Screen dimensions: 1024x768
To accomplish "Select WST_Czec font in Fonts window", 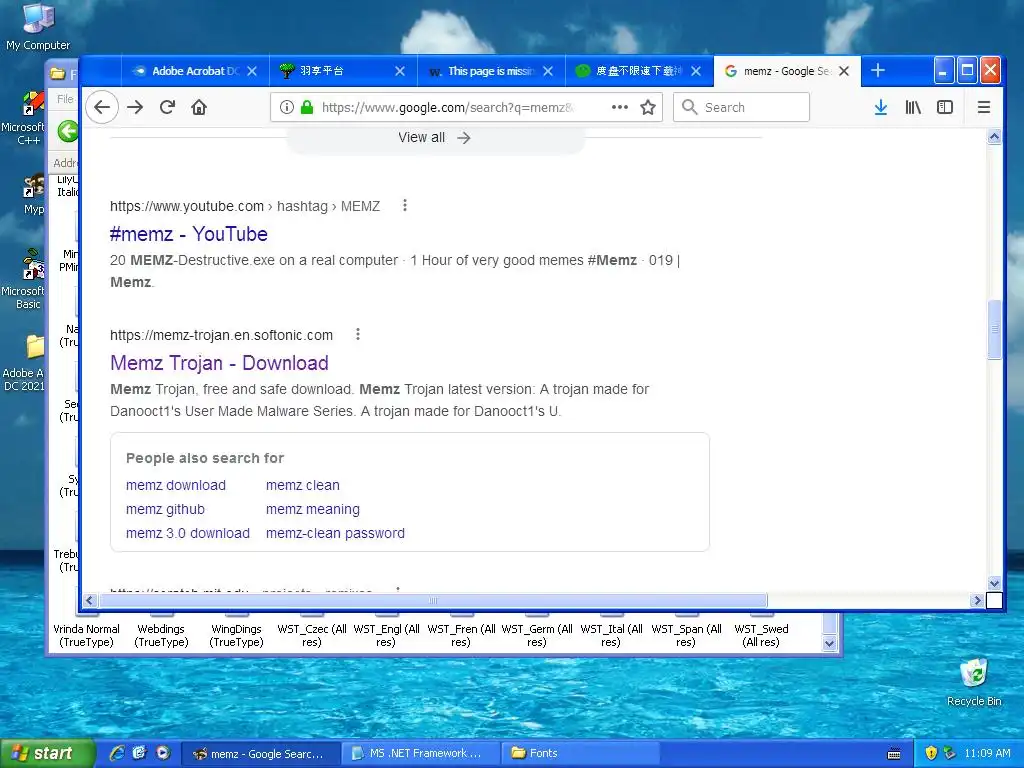I will [312, 635].
